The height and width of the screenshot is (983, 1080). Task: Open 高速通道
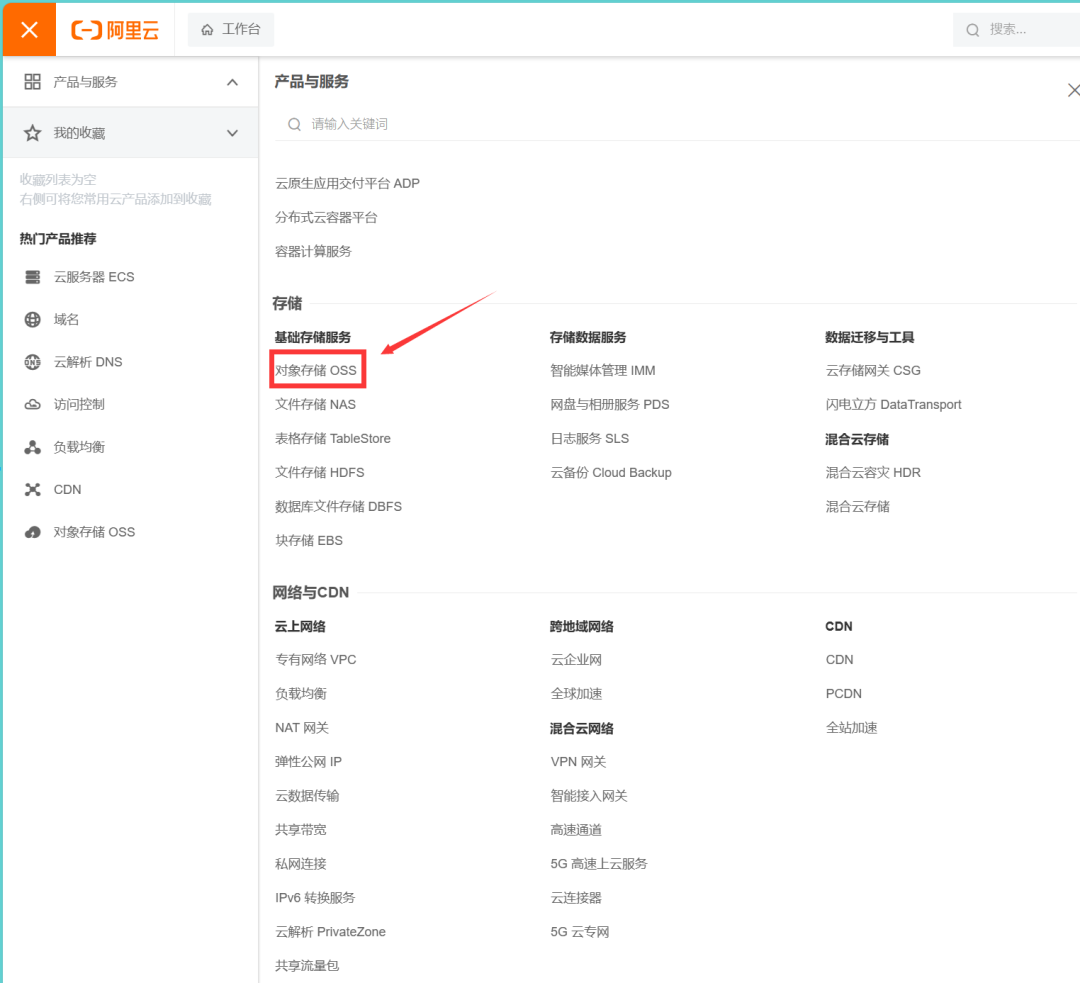[576, 830]
